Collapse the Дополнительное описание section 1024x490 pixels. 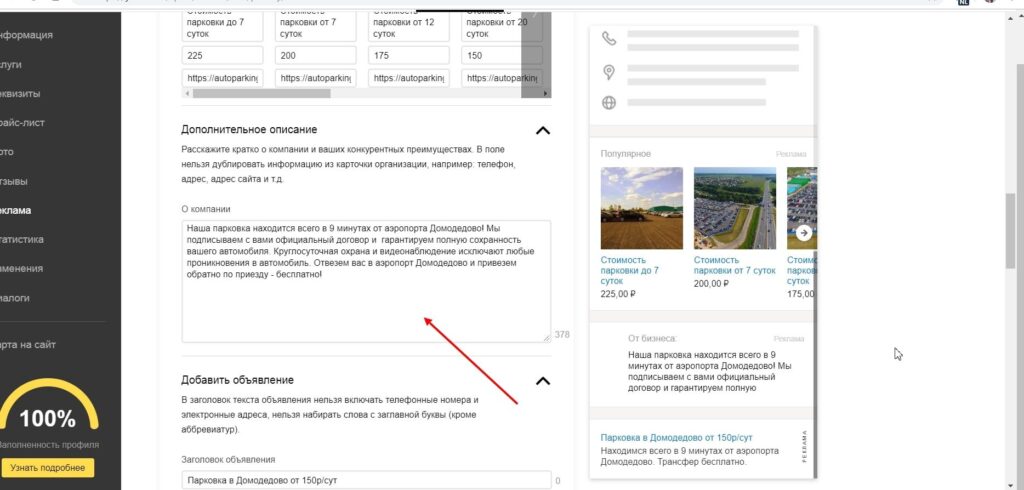(542, 130)
